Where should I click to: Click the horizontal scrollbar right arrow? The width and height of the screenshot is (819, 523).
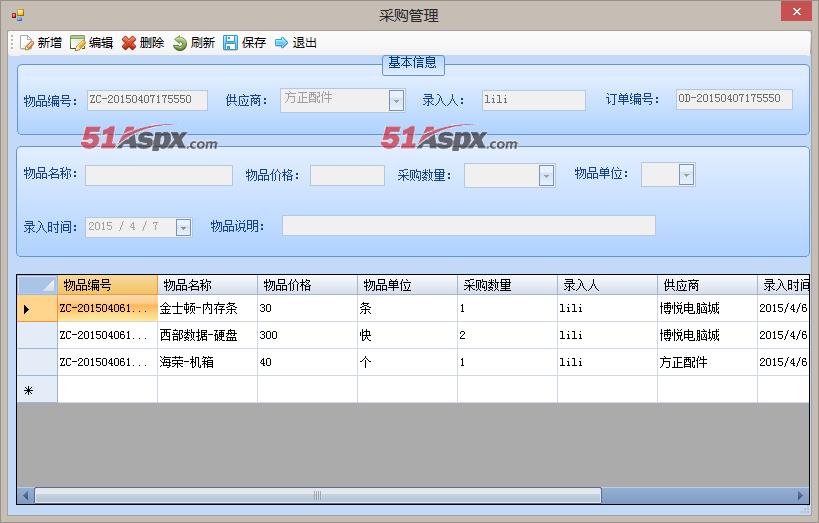(801, 495)
